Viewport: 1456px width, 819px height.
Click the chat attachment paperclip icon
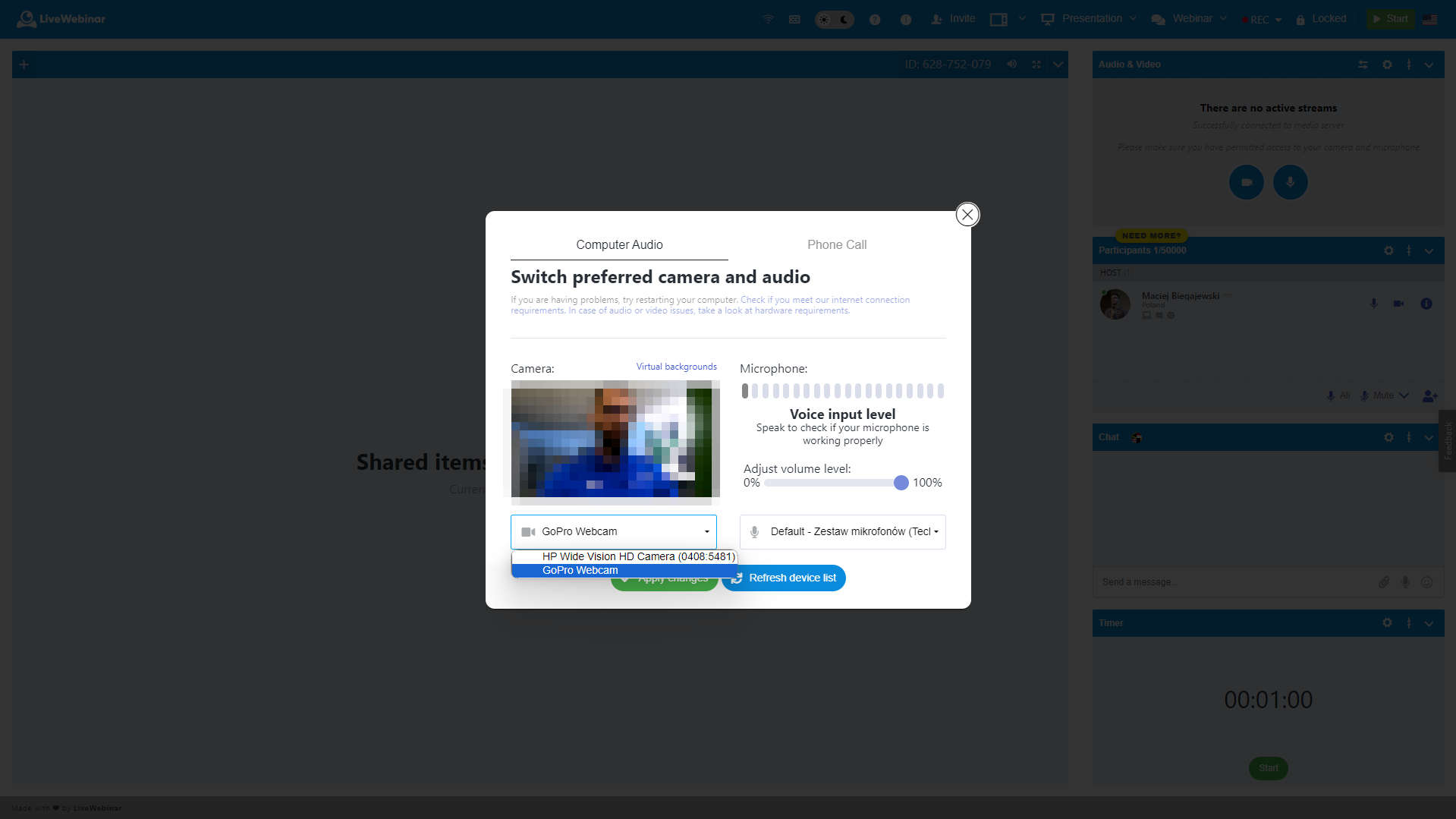point(1384,582)
